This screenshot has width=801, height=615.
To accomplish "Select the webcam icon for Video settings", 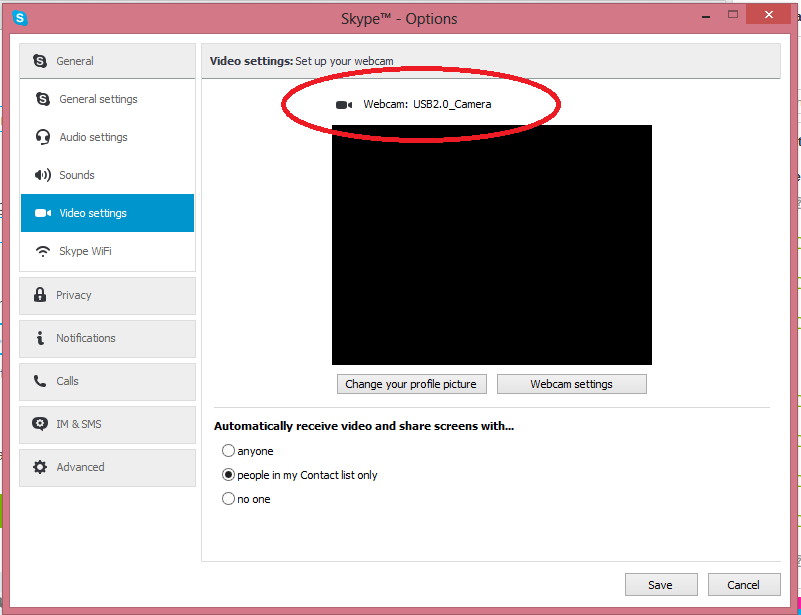I will (x=42, y=213).
